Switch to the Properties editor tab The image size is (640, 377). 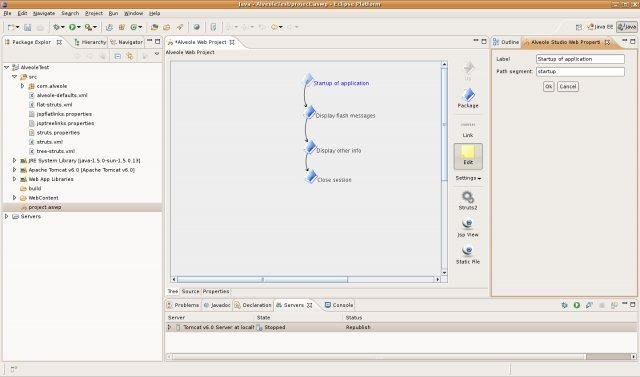coord(216,291)
